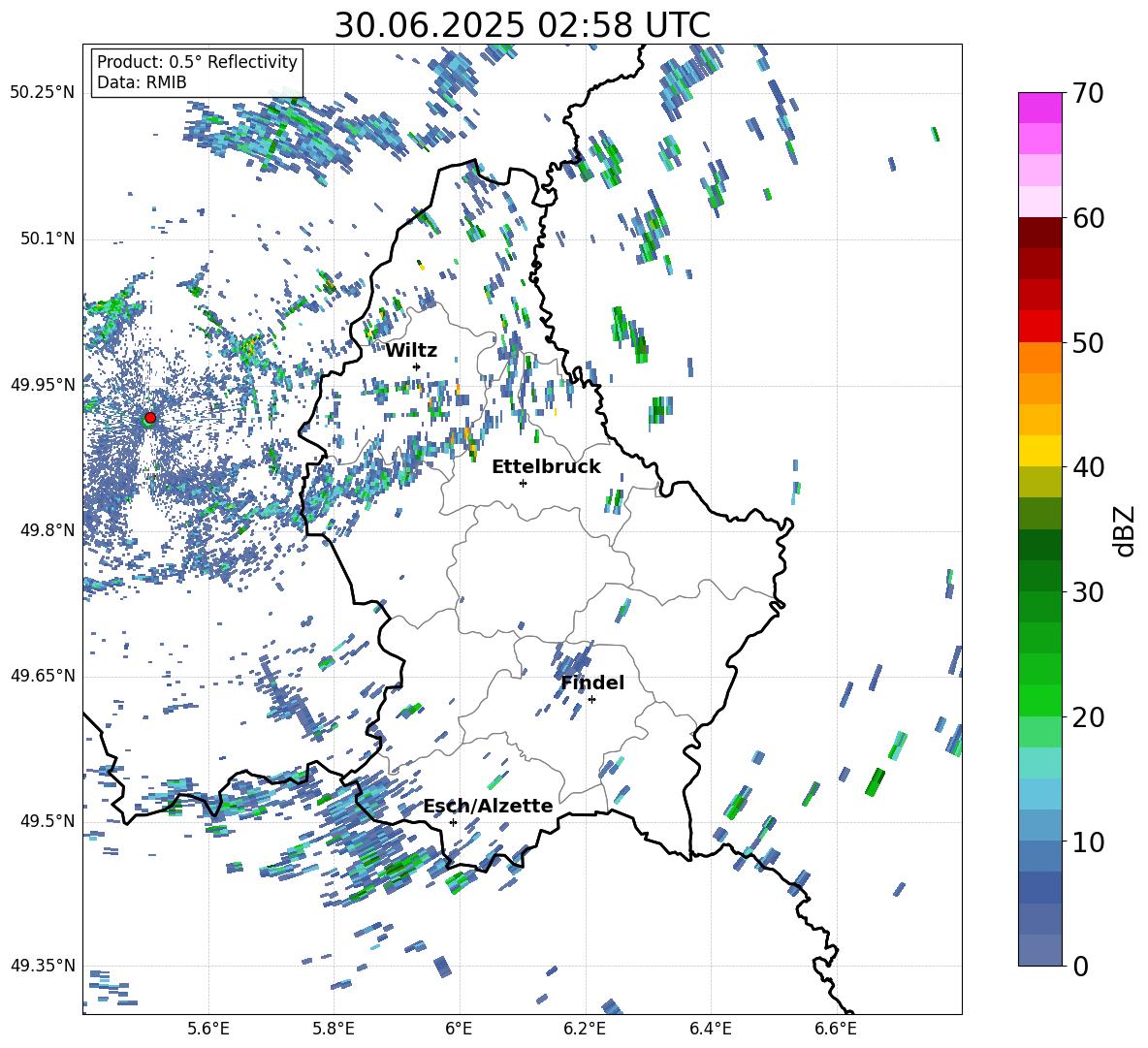Click the 50.25°N latitude label
The height and width of the screenshot is (1048, 1148).
pos(43,93)
